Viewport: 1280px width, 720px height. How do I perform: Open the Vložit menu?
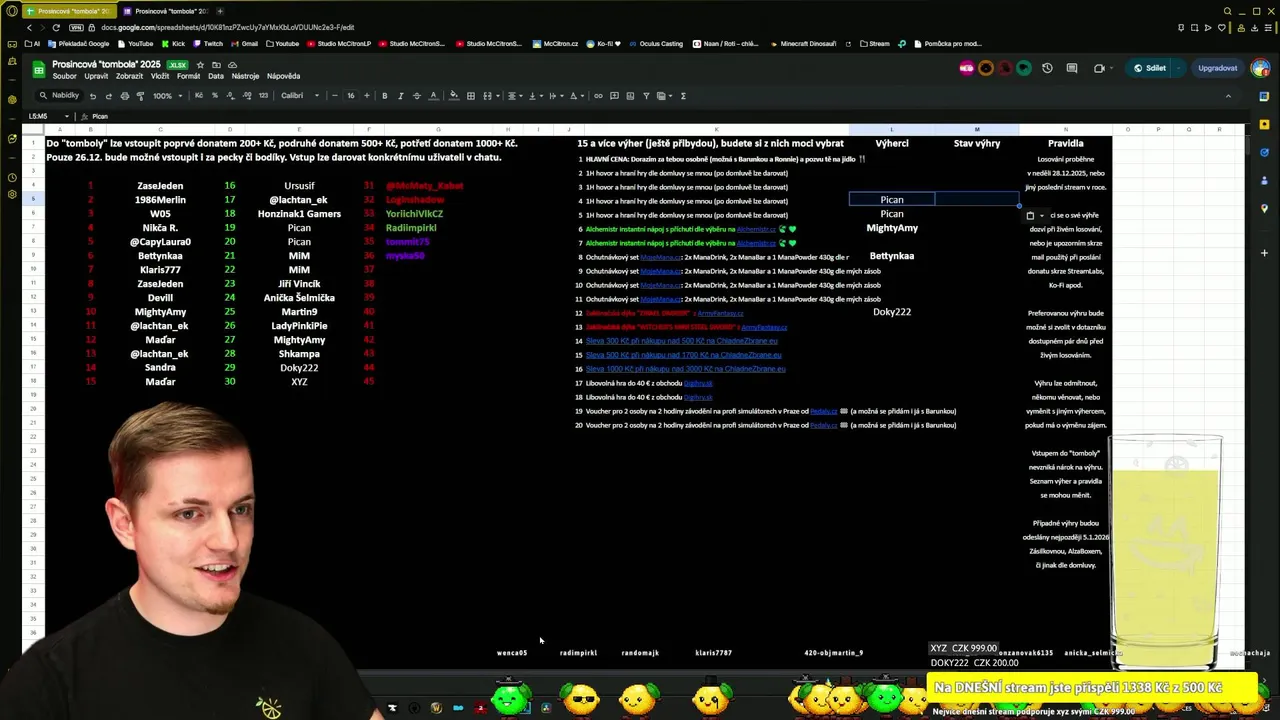(160, 76)
